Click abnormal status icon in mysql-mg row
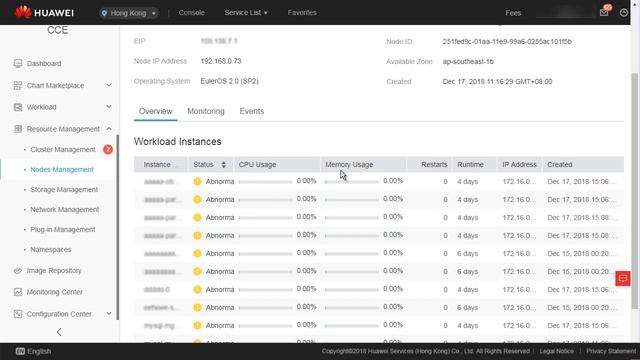640x360 pixels. point(198,325)
